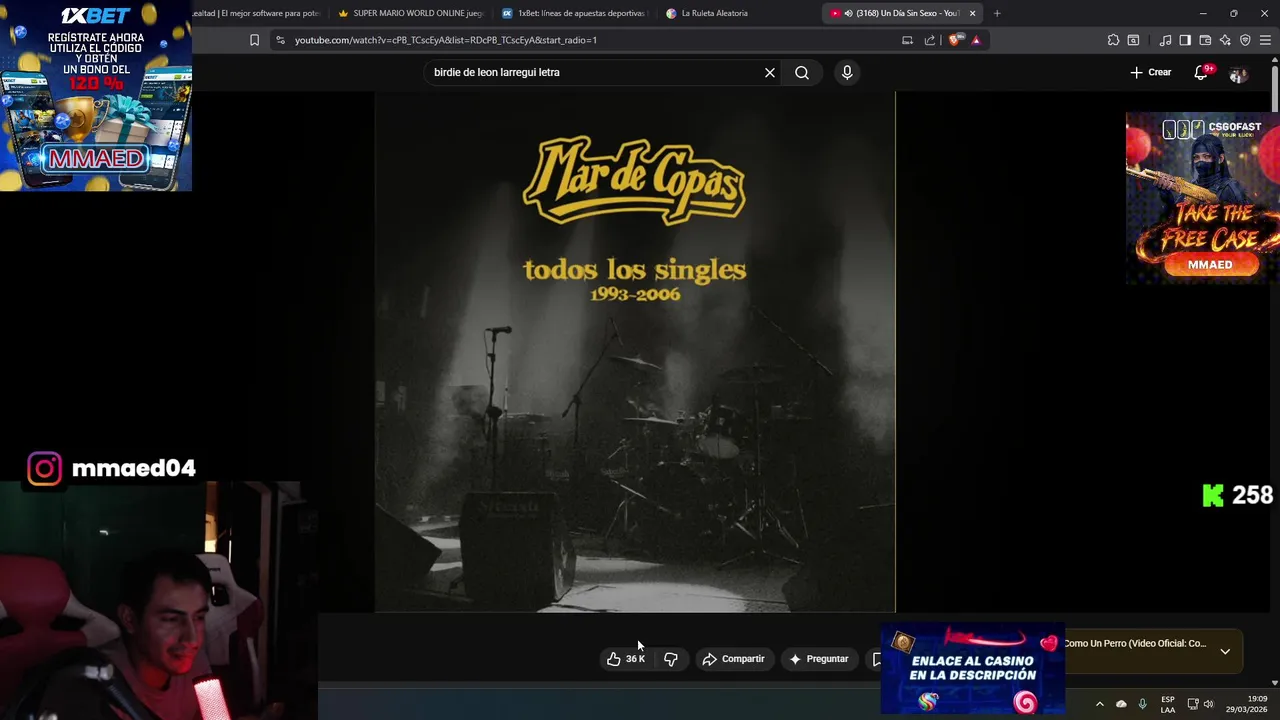
Task: Click the OneDrive cloud tray icon
Action: pyautogui.click(x=1121, y=704)
